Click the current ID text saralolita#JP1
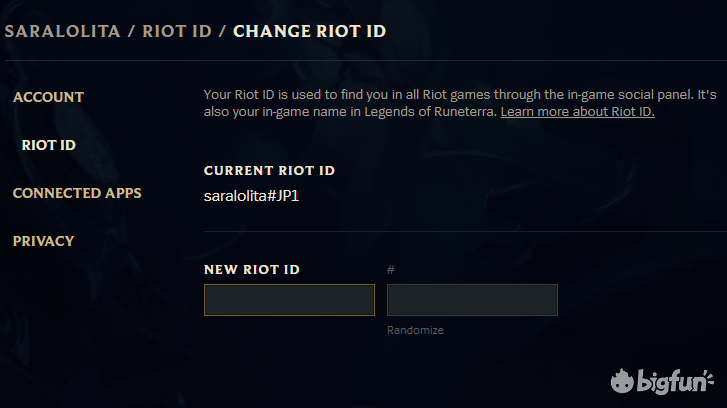Image resolution: width=727 pixels, height=408 pixels. [251, 196]
